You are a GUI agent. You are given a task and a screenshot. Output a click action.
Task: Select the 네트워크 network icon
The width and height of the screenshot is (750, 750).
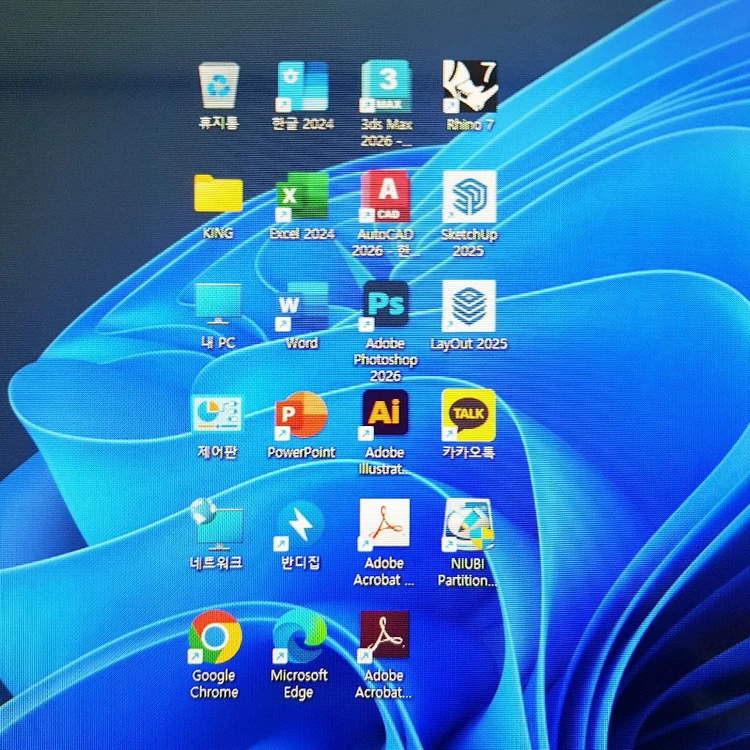pos(217,525)
